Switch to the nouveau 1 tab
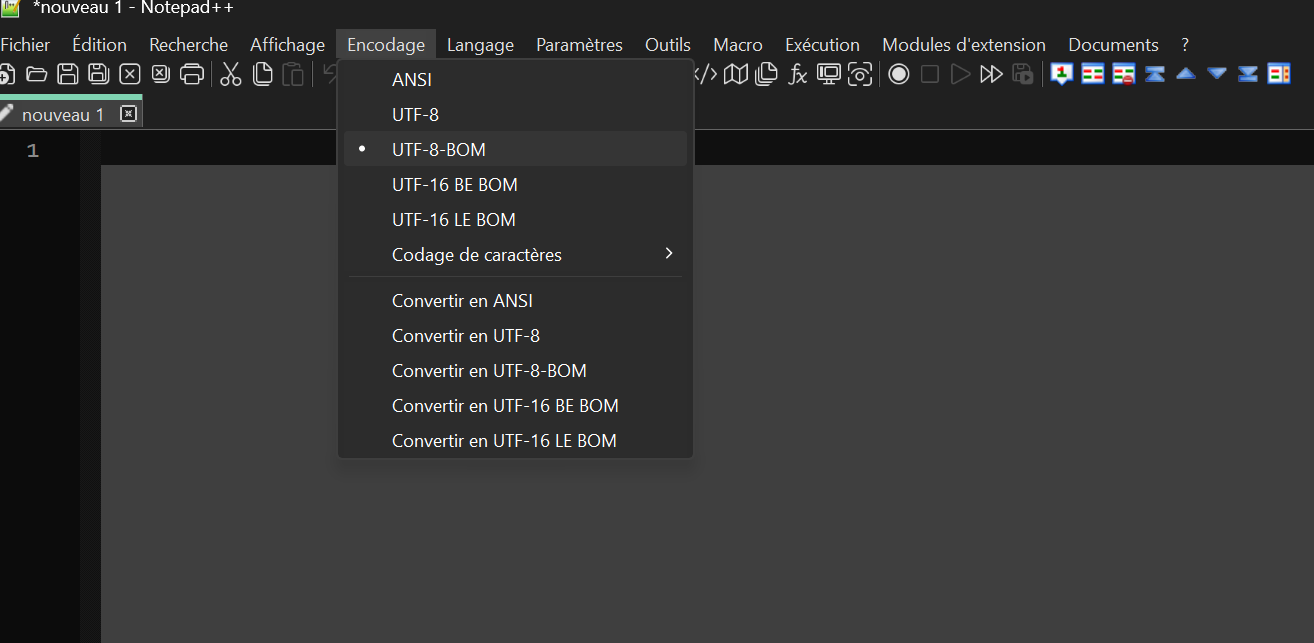1314x643 pixels. [x=62, y=115]
